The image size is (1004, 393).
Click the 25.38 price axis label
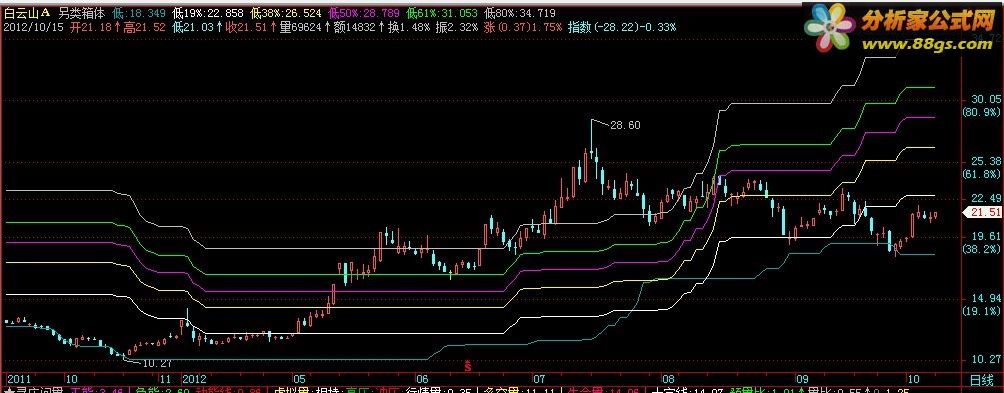click(986, 161)
